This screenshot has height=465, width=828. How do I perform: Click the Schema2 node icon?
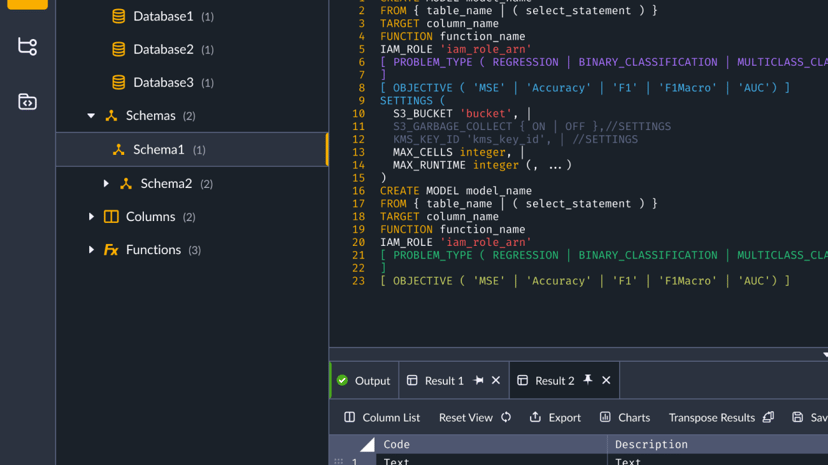point(126,184)
